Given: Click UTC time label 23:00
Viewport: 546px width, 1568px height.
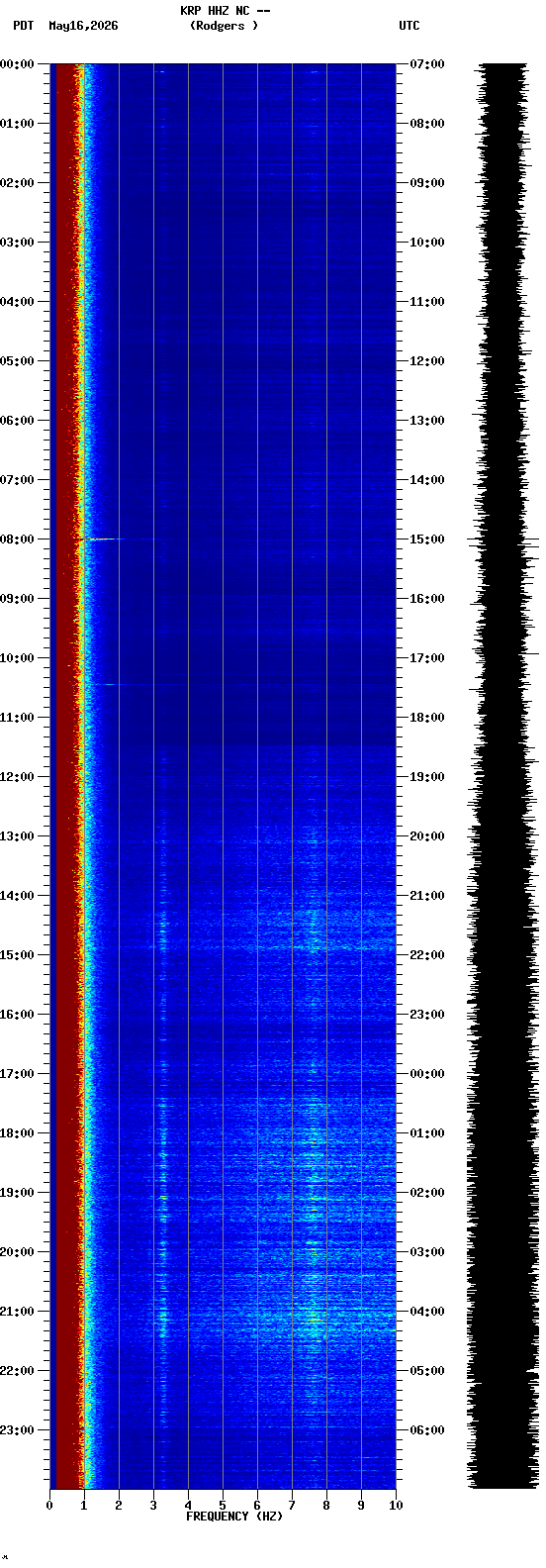Looking at the screenshot, I should 427,1015.
